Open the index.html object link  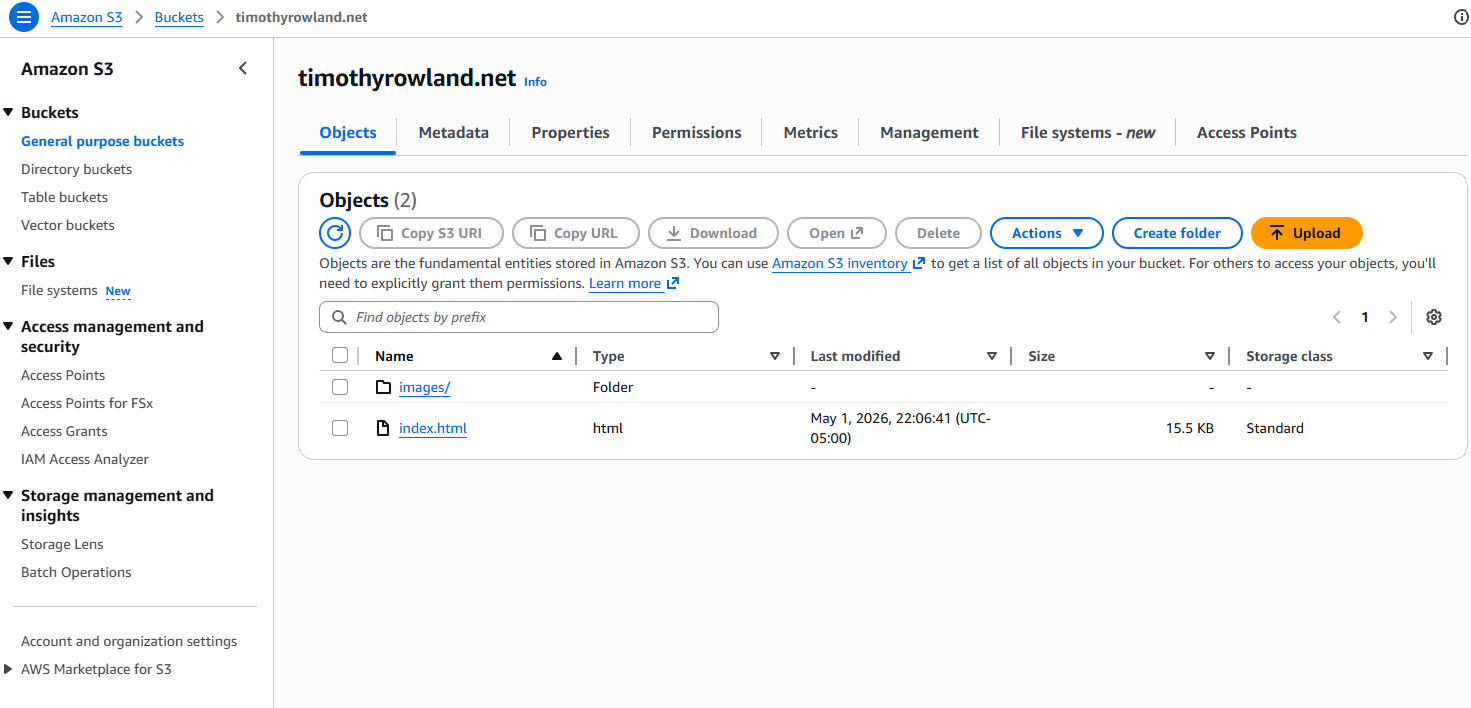click(x=433, y=428)
